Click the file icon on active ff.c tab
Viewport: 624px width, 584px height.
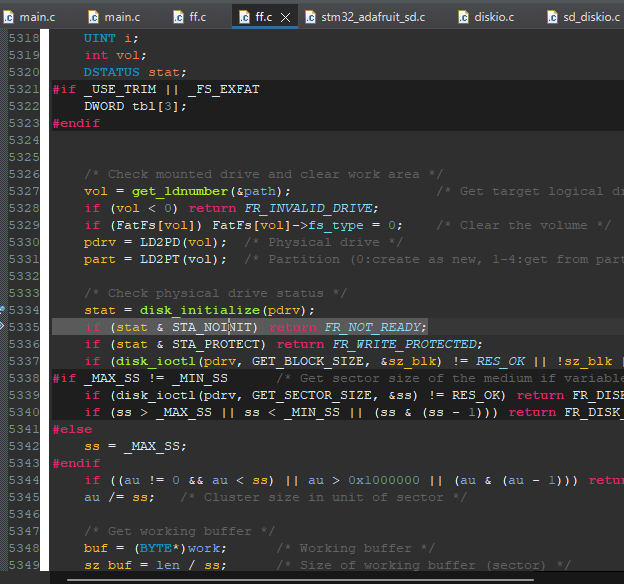(245, 17)
